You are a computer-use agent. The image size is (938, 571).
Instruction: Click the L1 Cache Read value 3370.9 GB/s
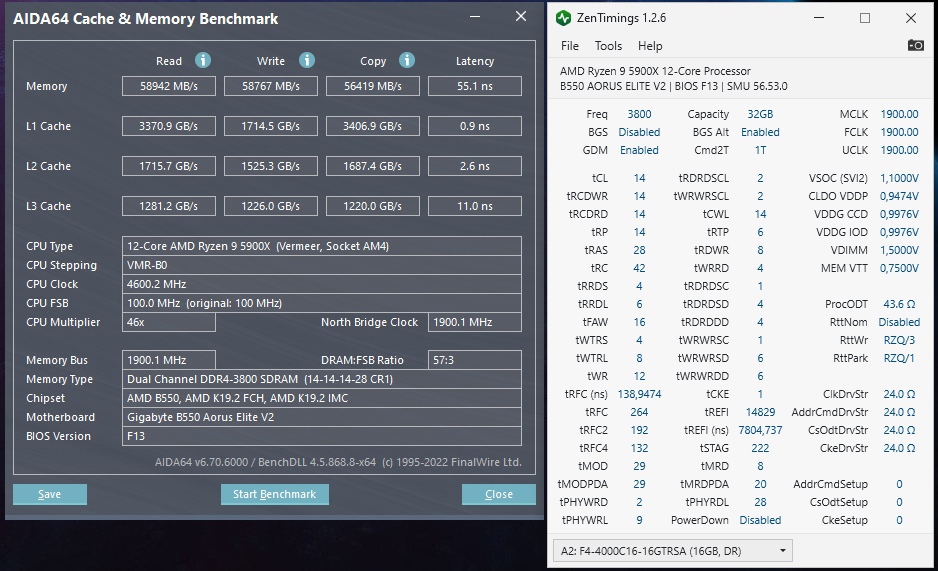tap(169, 126)
